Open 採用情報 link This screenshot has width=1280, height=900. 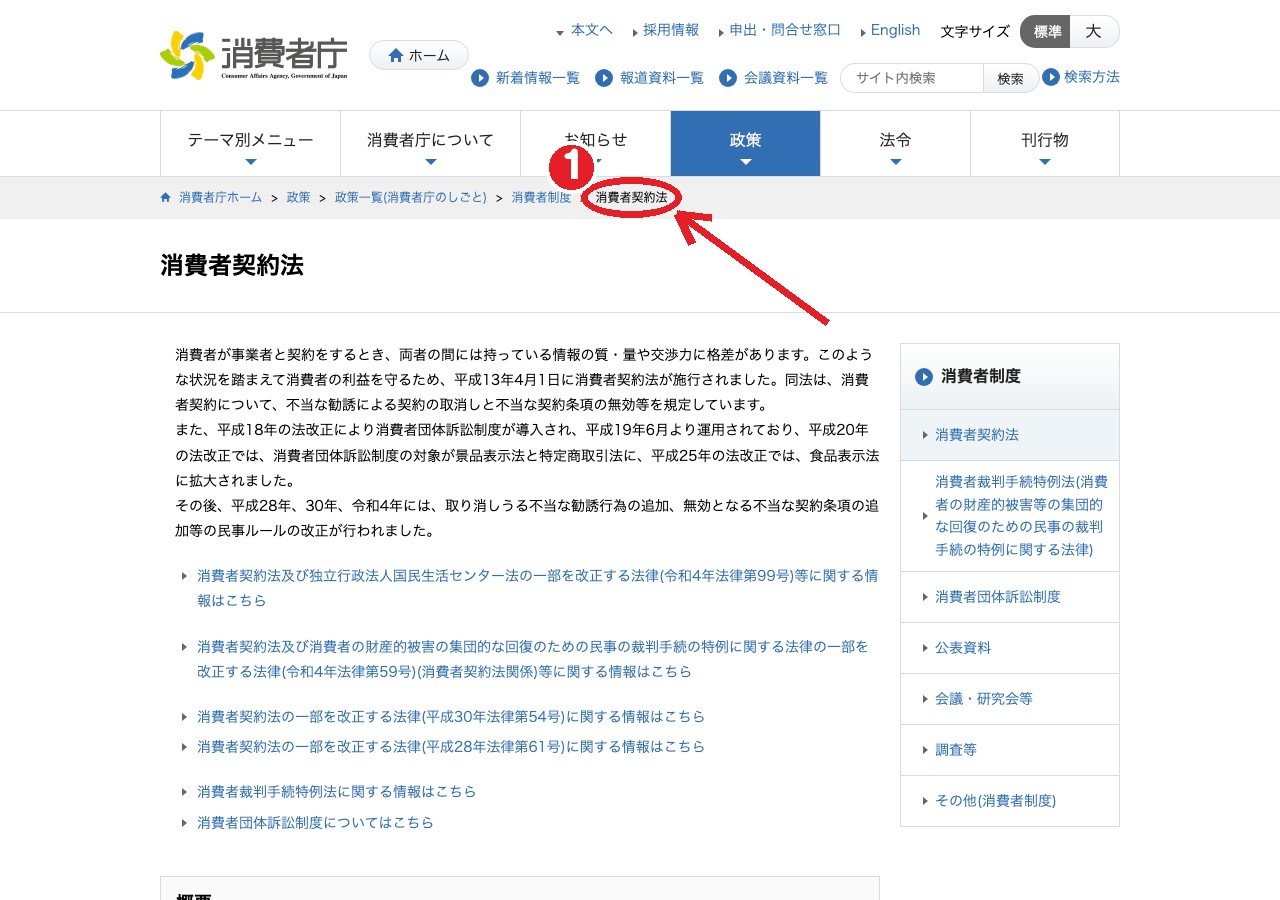coord(671,30)
